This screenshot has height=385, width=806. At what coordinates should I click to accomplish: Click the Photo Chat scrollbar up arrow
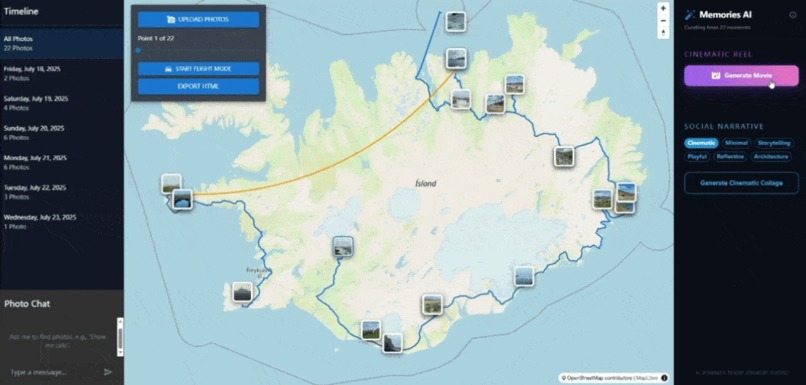point(120,321)
